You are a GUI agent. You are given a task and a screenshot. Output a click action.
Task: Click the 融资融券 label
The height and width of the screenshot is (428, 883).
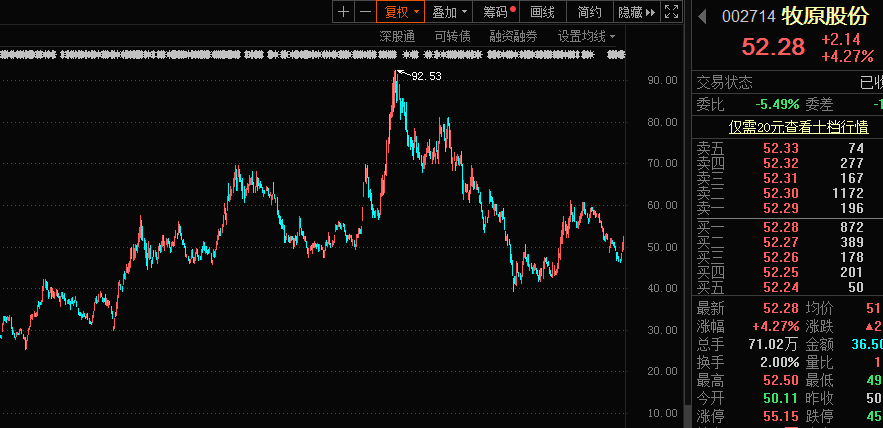513,36
